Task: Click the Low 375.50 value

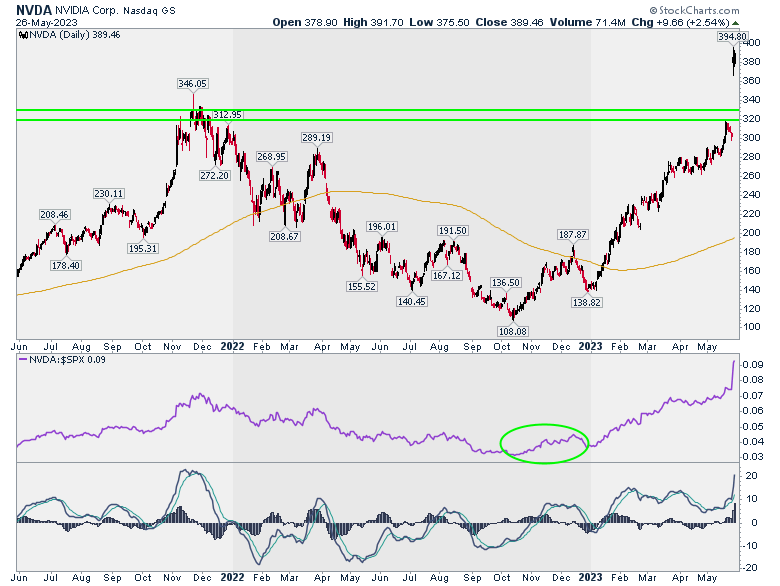Action: [x=439, y=22]
